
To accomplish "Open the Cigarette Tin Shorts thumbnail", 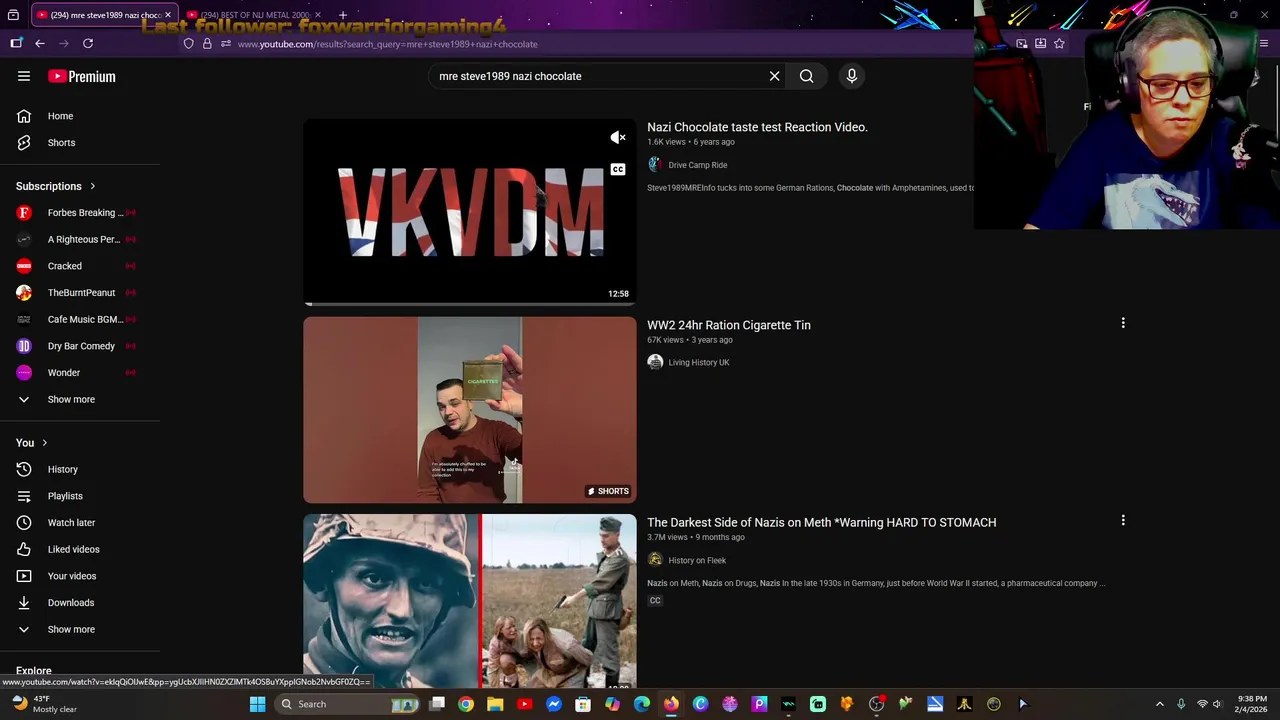I will (470, 410).
